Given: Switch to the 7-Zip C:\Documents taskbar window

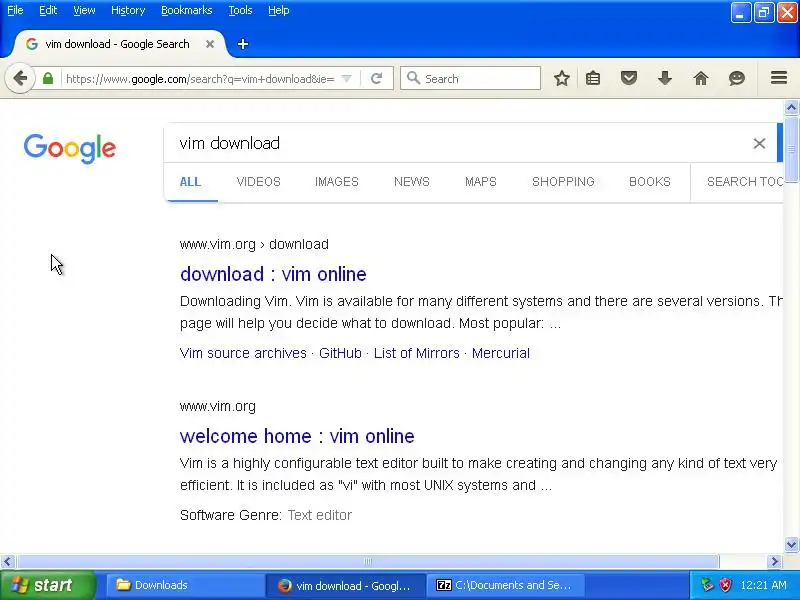Looking at the screenshot, I should (x=505, y=585).
